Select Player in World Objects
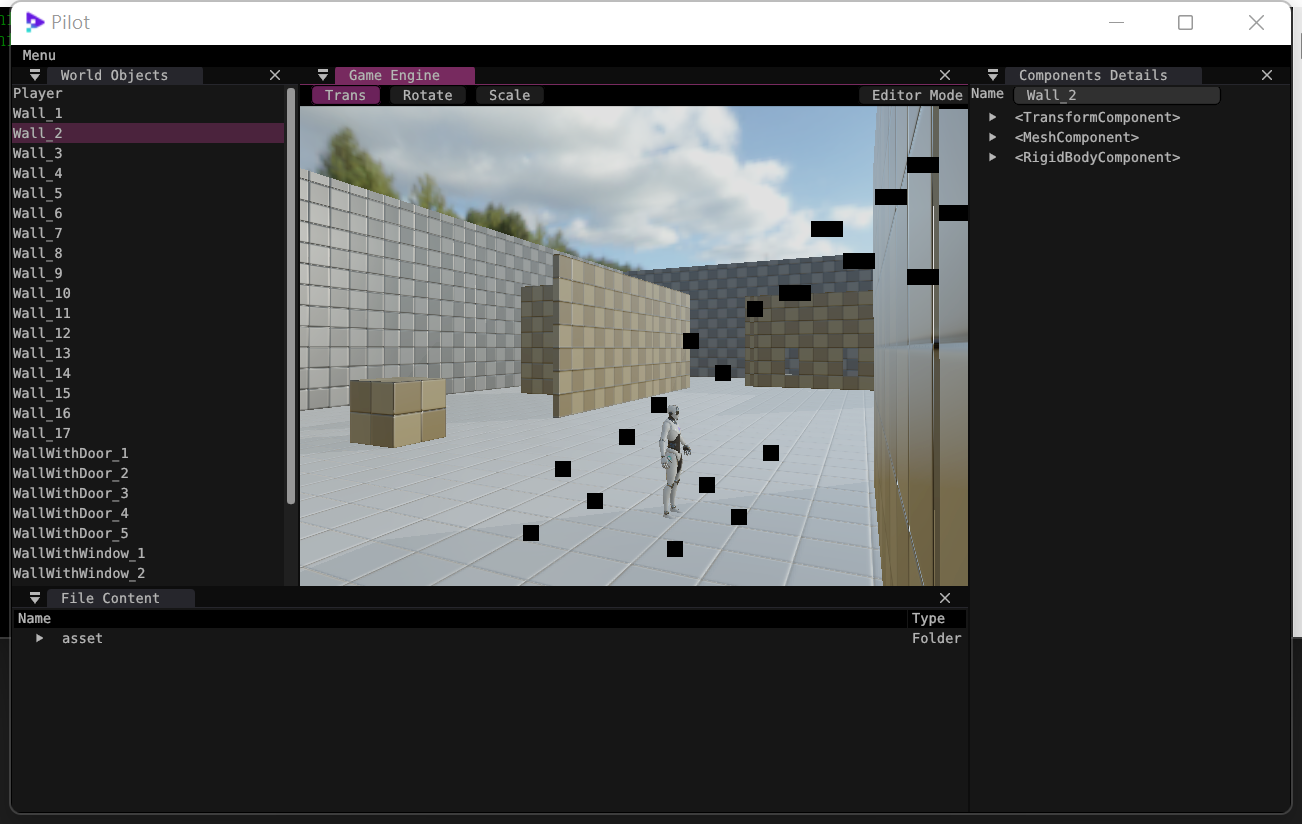The image size is (1302, 824). coord(37,93)
